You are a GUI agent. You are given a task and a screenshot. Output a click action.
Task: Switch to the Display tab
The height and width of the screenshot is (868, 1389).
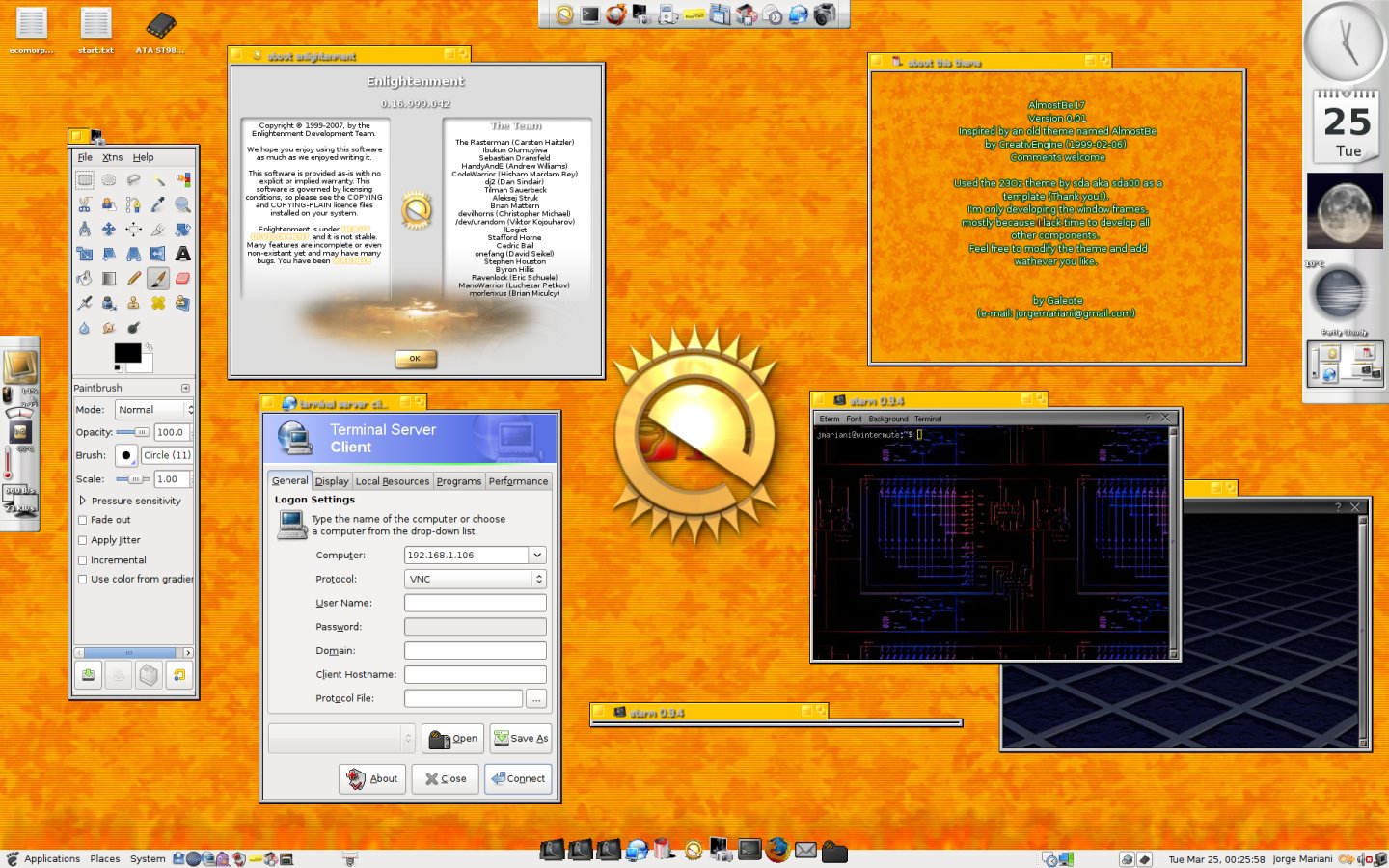click(332, 481)
